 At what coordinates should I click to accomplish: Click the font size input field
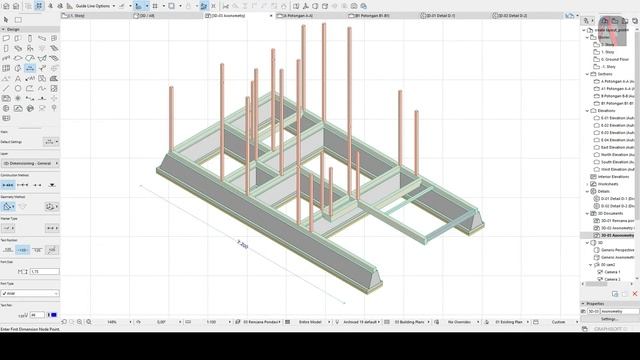(x=44, y=271)
